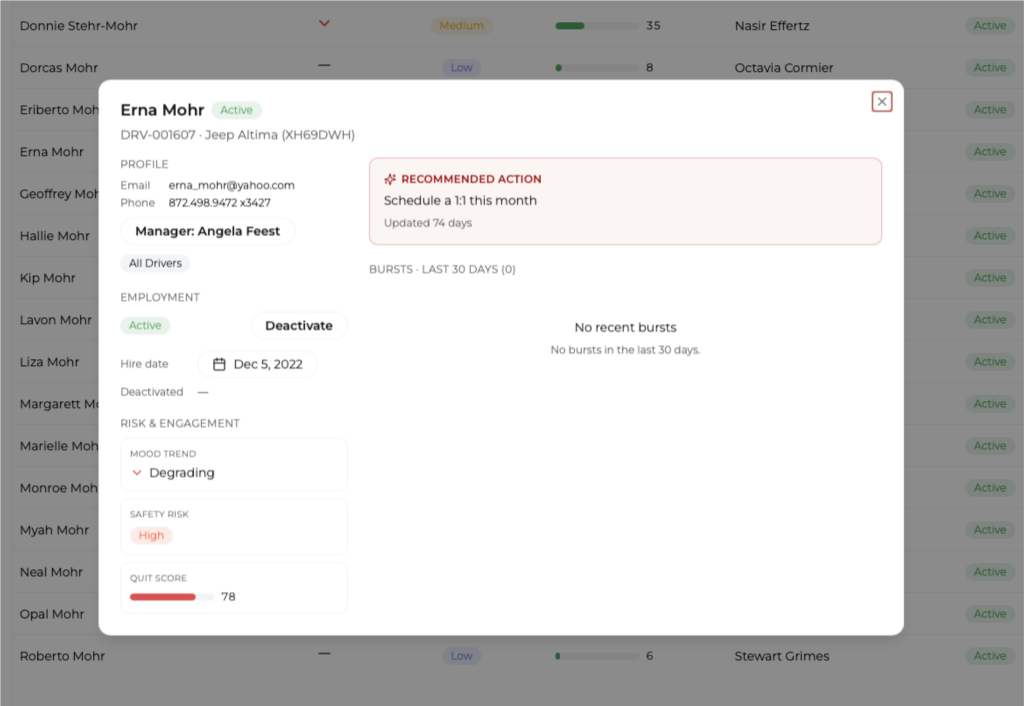
Task: Click 'Schedule a 1:1 this month' text
Action: point(460,201)
